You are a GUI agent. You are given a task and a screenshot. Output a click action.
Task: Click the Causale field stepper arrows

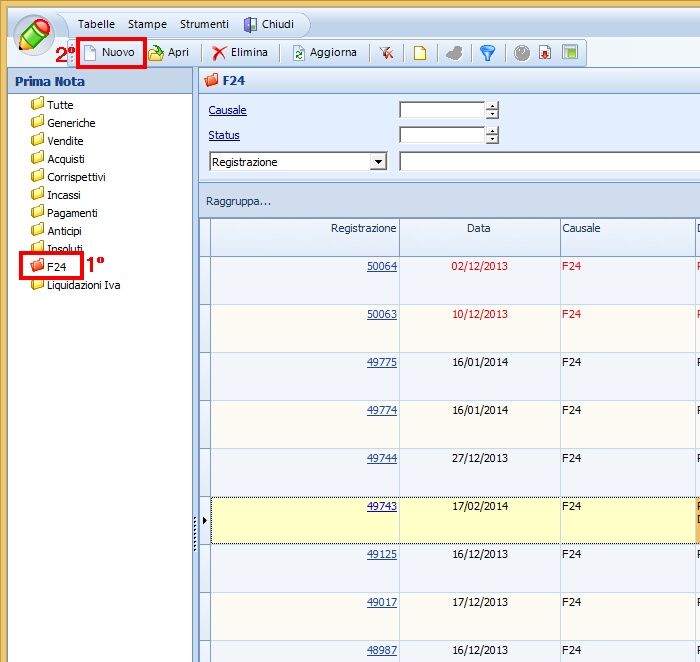[x=492, y=110]
